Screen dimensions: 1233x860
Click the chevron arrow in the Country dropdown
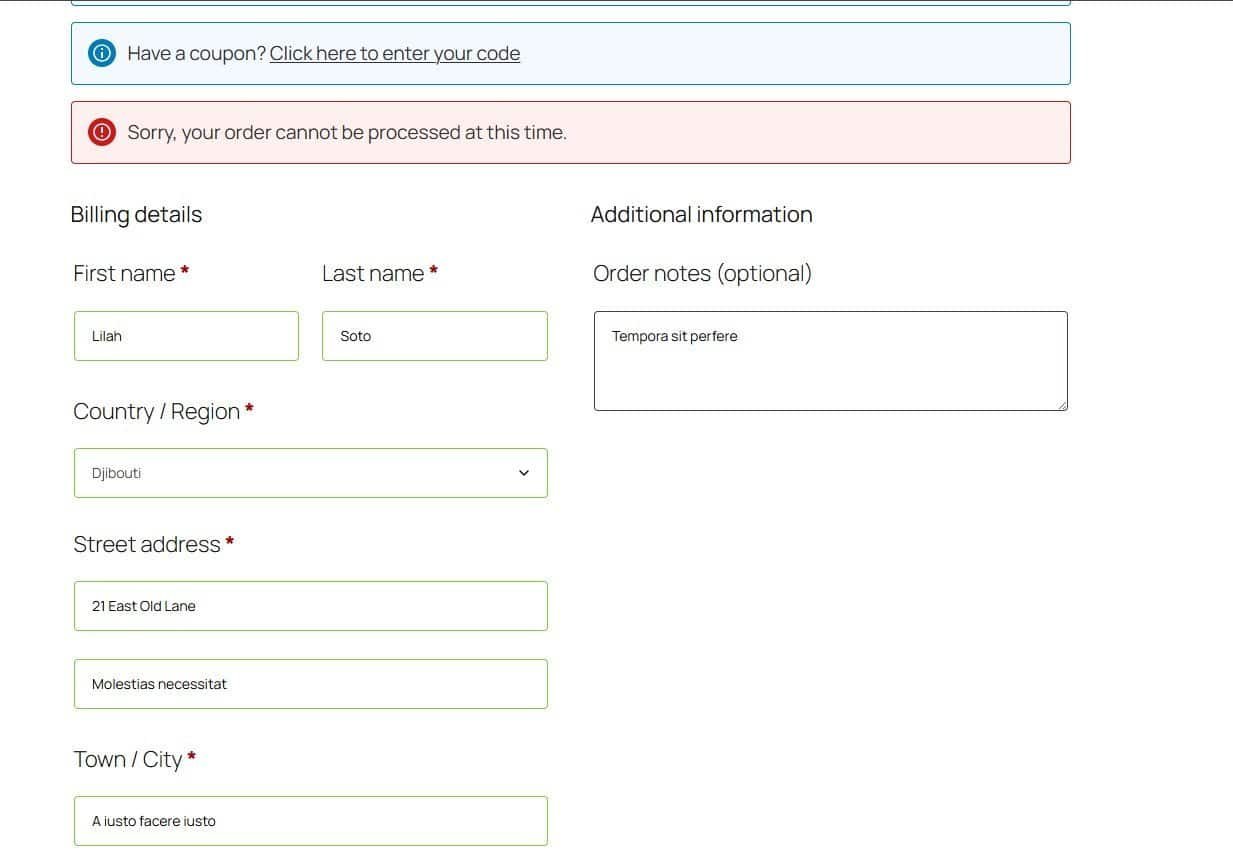point(523,473)
